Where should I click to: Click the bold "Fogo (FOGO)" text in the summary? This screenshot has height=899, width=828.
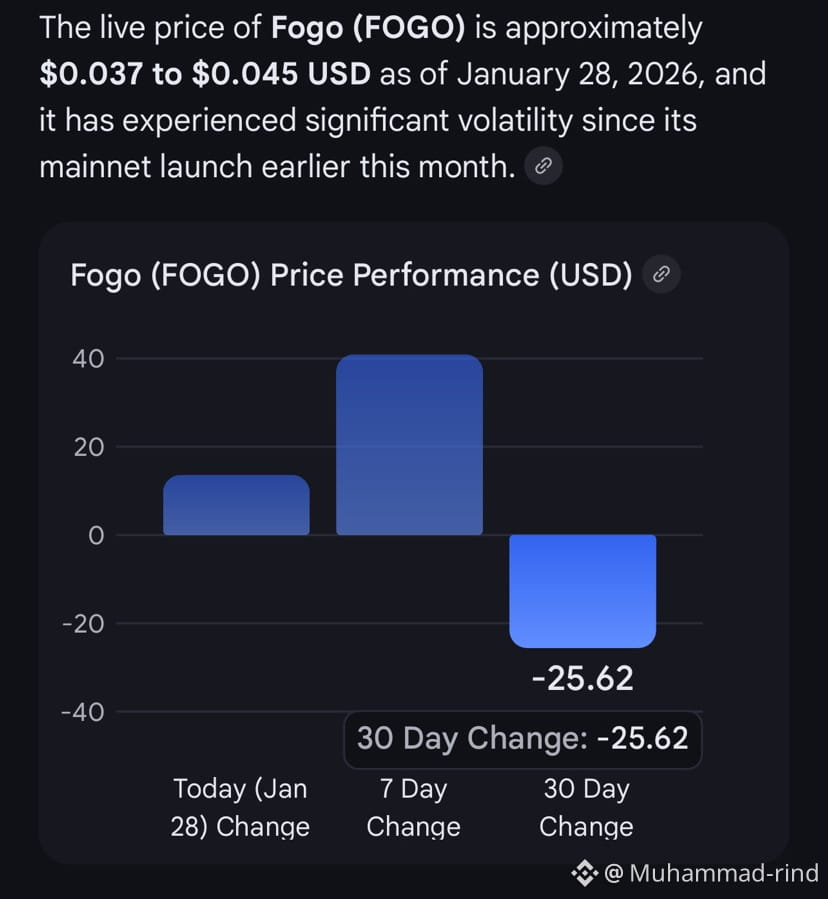368,28
